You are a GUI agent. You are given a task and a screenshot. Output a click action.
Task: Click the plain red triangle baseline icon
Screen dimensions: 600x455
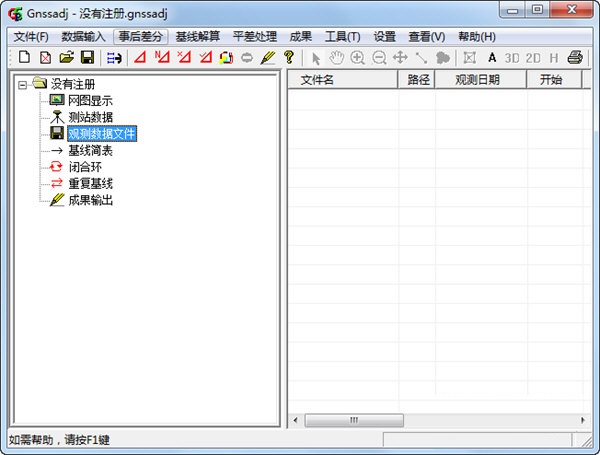click(x=140, y=57)
